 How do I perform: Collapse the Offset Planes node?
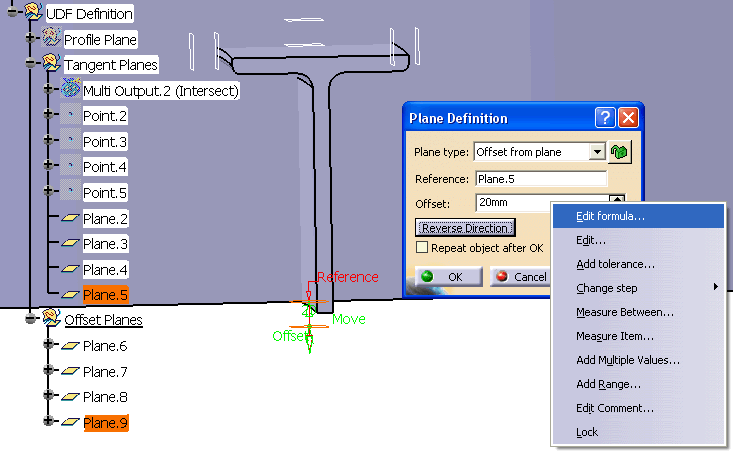point(30,318)
